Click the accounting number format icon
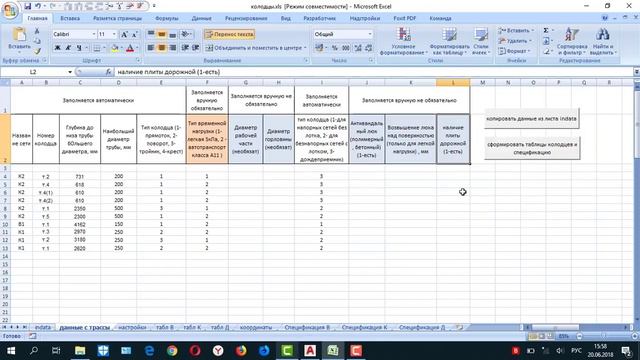 (x=319, y=48)
